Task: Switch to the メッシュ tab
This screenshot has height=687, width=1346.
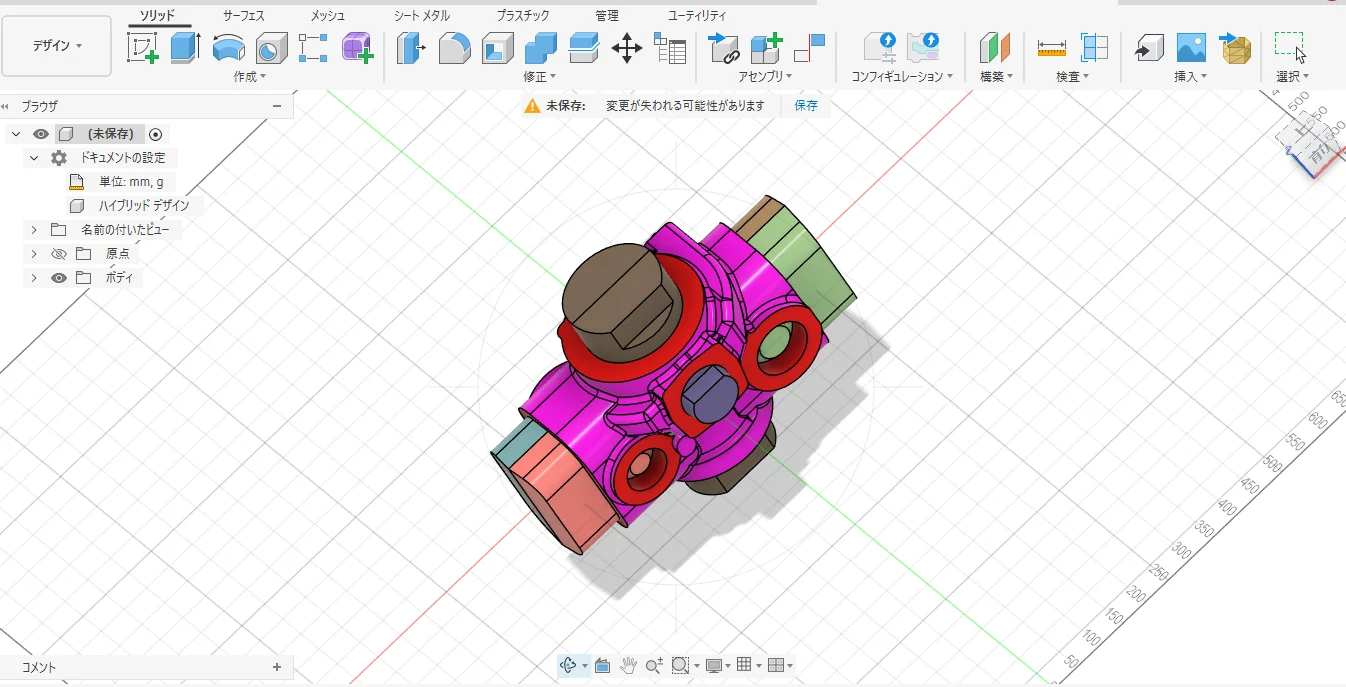Action: (328, 16)
